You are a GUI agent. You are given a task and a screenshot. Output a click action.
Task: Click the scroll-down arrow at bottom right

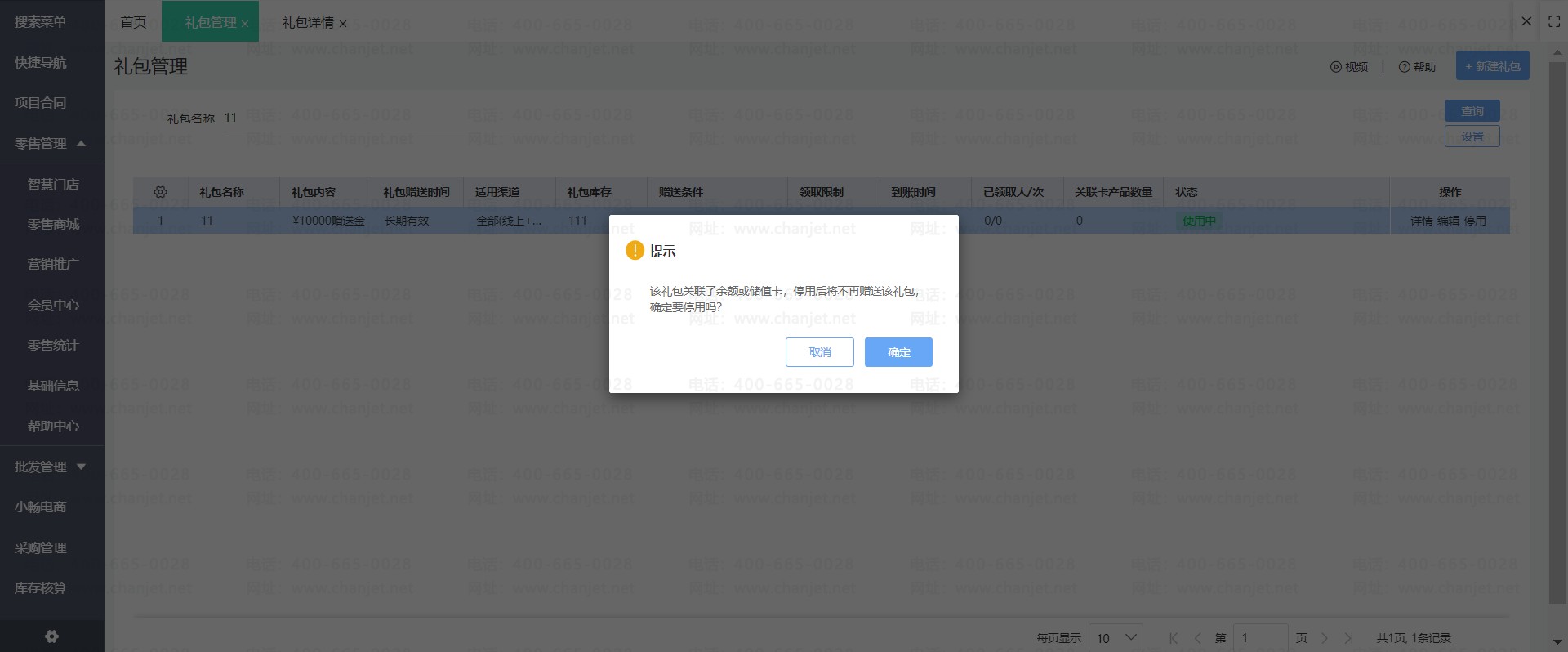tap(1558, 642)
